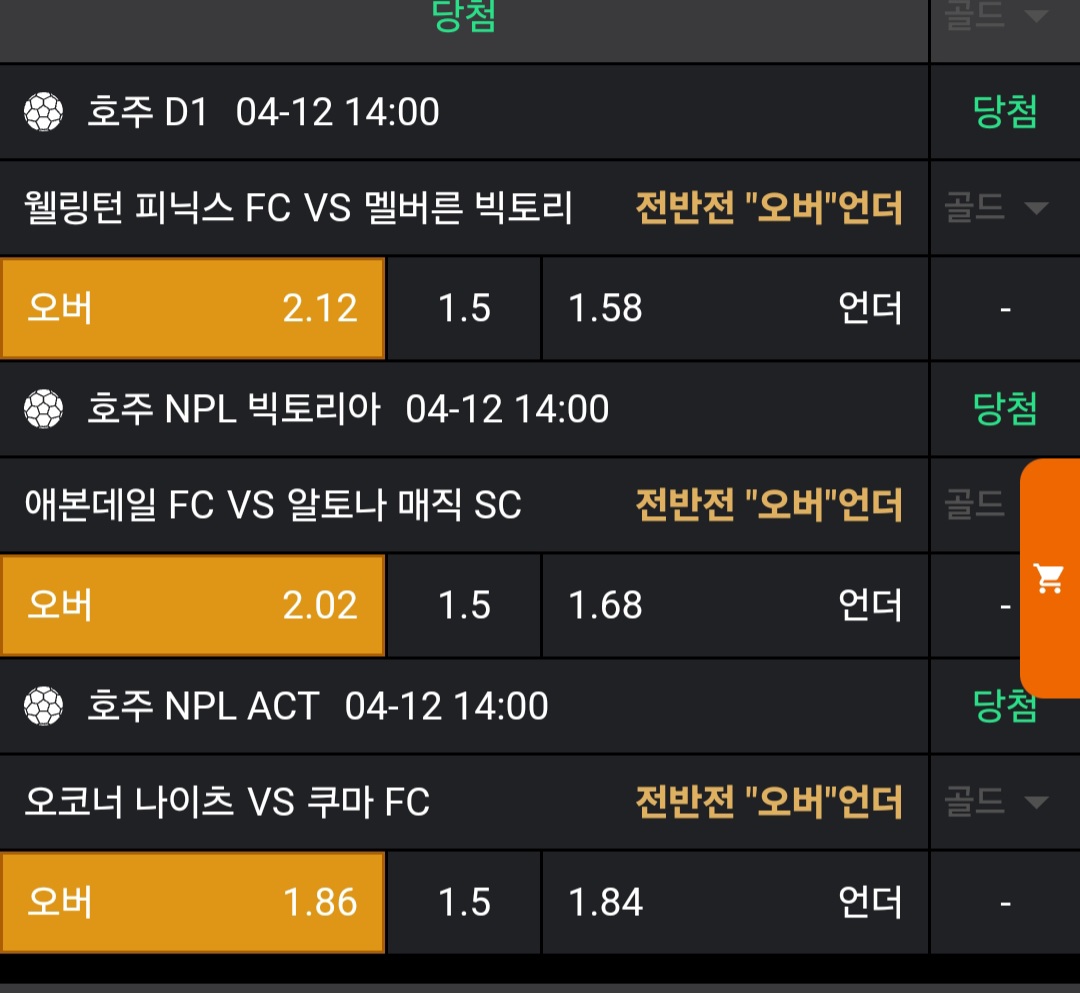This screenshot has height=993, width=1080.
Task: Open 골드 dropdown in 오코너 나이츠 row
Action: [x=996, y=802]
